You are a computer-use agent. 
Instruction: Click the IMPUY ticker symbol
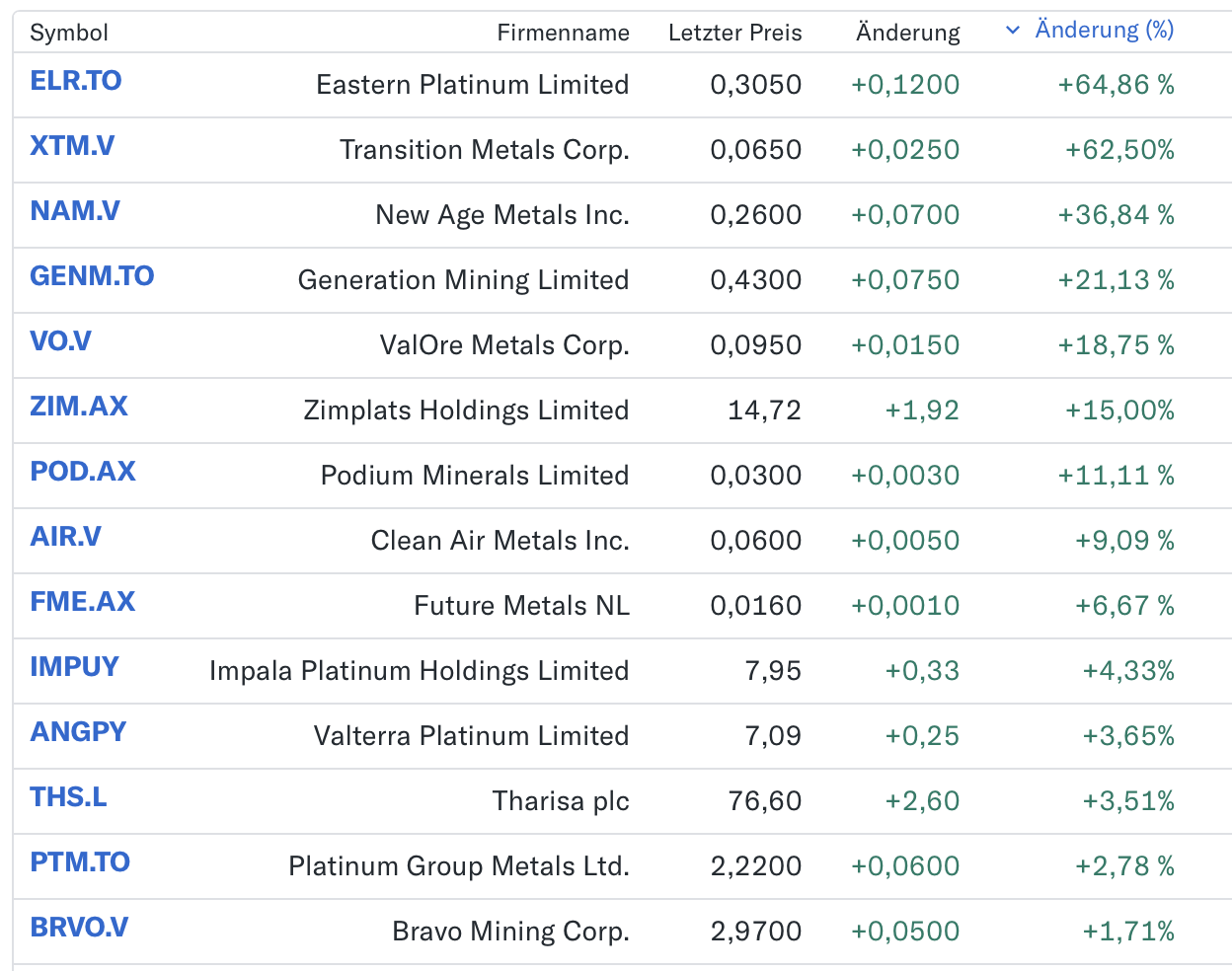coord(74,667)
